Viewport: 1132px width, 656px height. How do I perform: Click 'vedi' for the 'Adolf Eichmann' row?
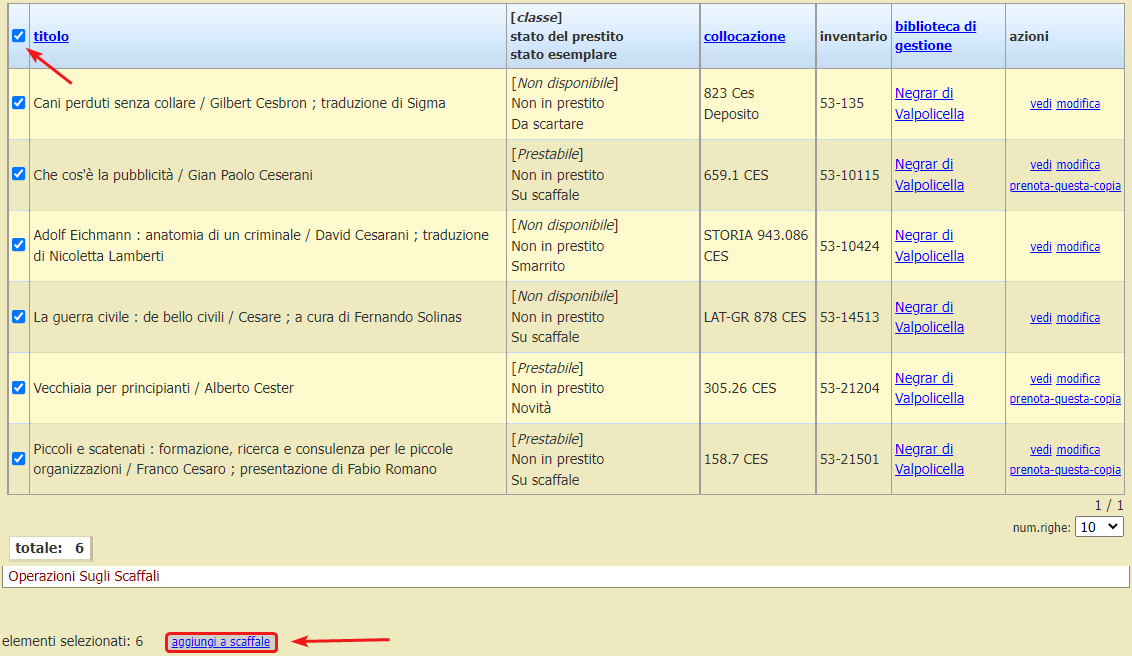coord(1041,247)
